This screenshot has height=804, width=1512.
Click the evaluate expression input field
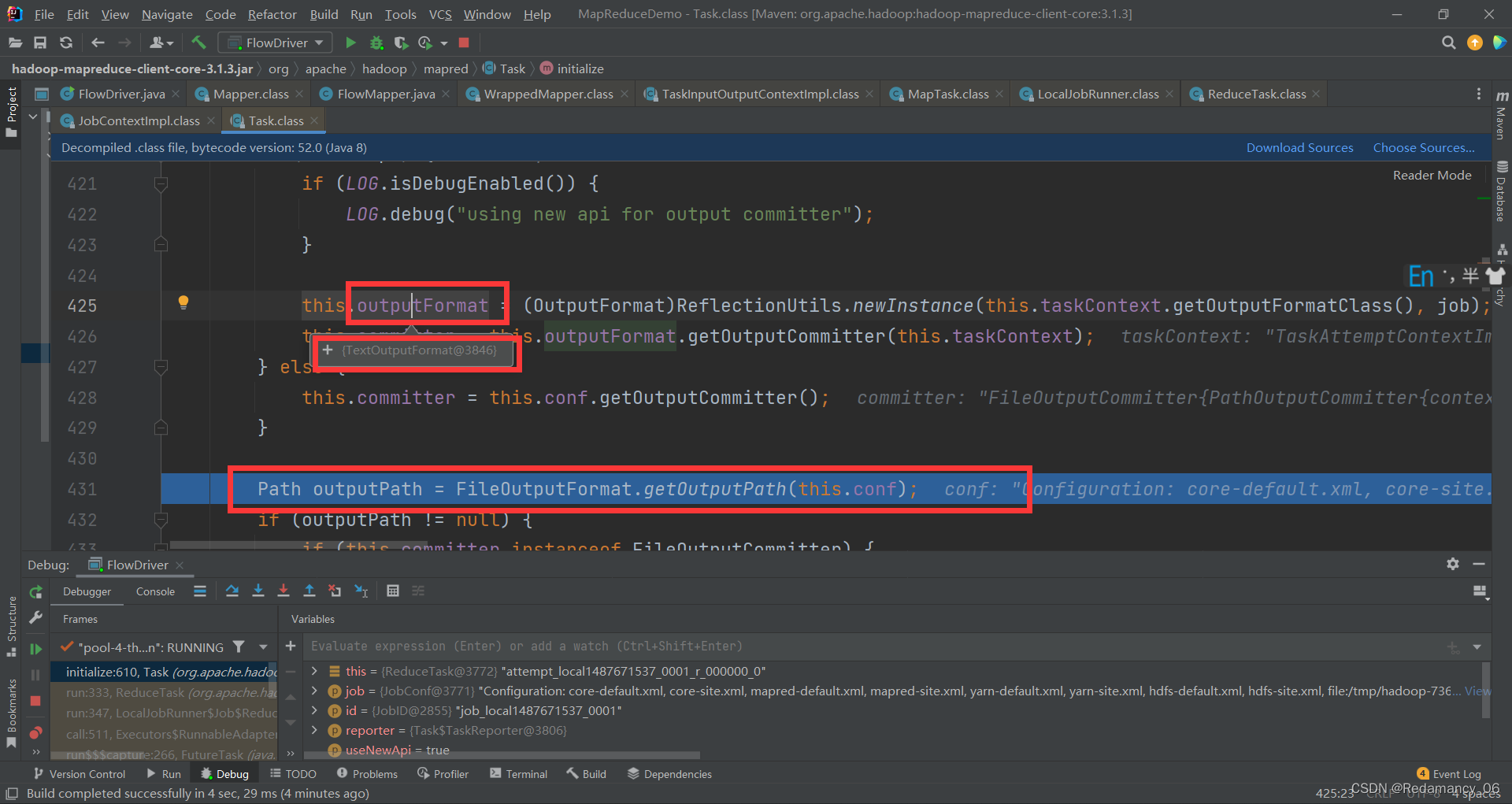point(874,646)
